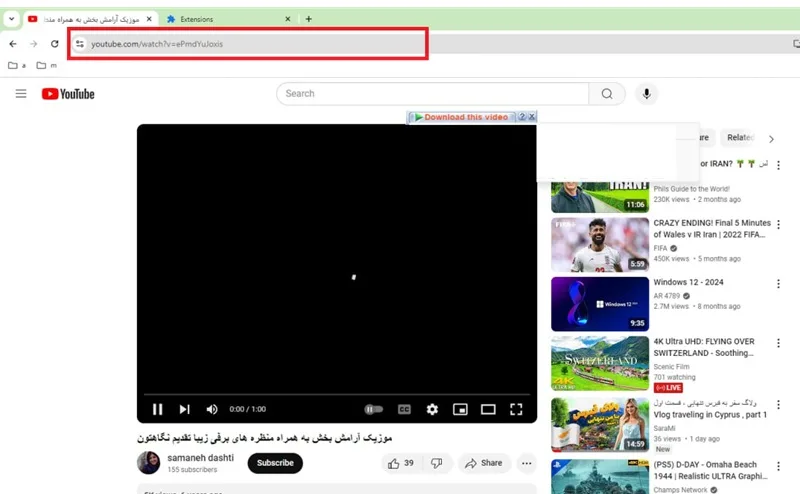
Task: Open Phils Guide to the World channel
Action: [x=691, y=189]
